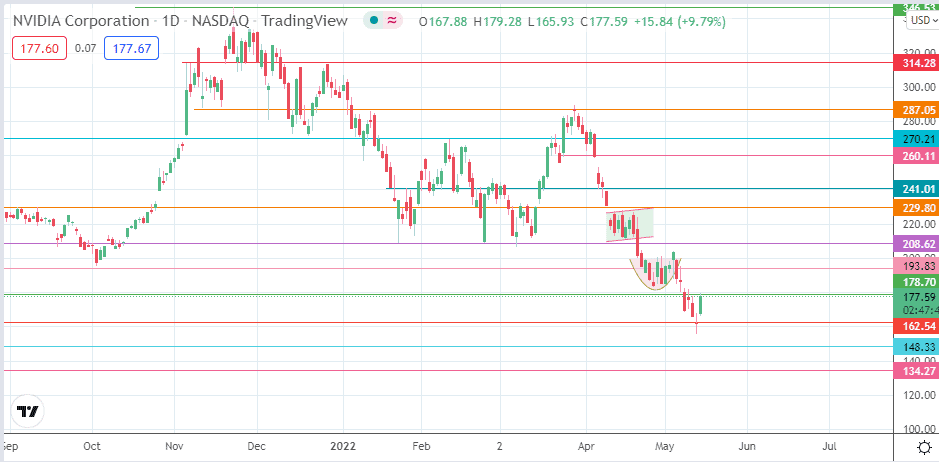The width and height of the screenshot is (939, 462).
Task: Click the Feb label on time axis
Action: (422, 446)
